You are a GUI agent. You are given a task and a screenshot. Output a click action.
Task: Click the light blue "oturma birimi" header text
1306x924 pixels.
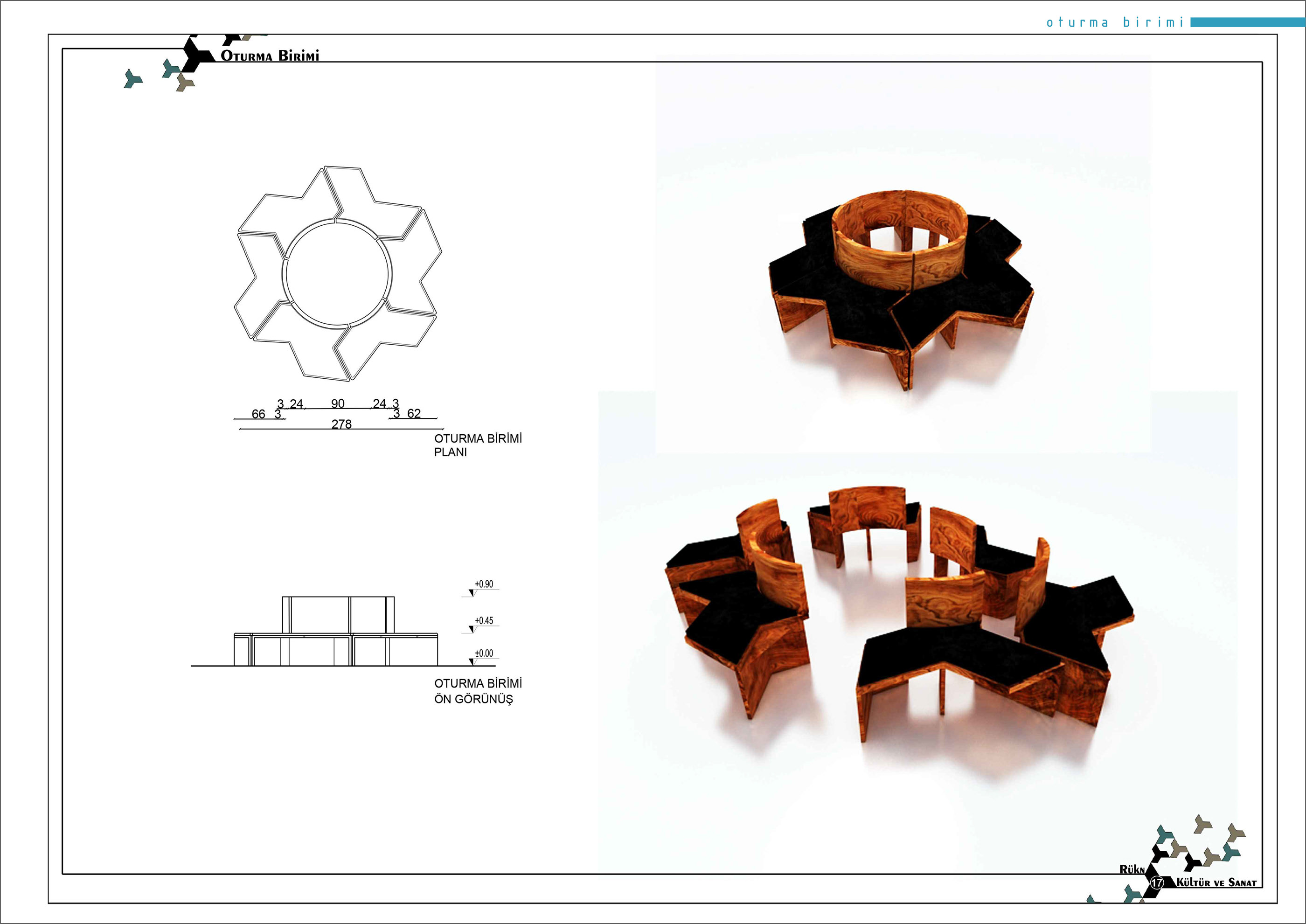pos(1115,23)
